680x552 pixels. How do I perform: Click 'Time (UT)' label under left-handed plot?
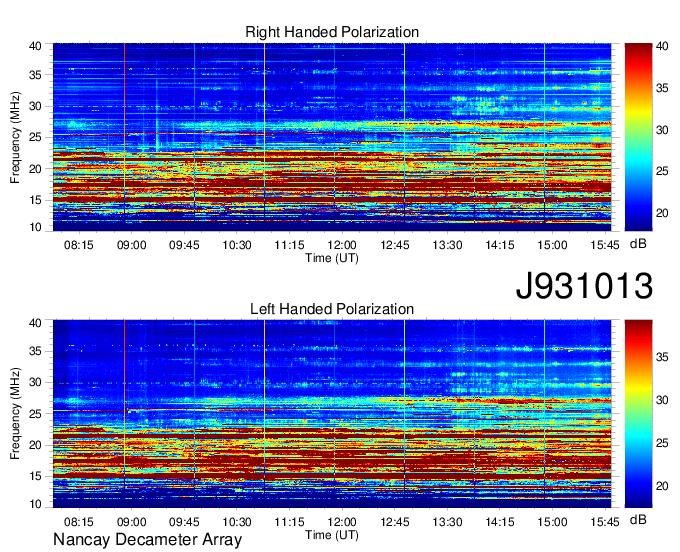click(332, 535)
